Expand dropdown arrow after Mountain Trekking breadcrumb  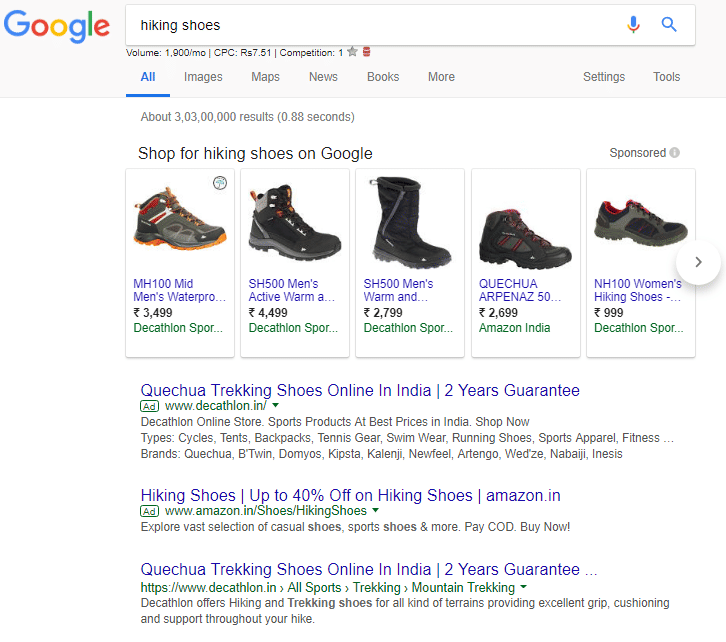click(x=523, y=587)
